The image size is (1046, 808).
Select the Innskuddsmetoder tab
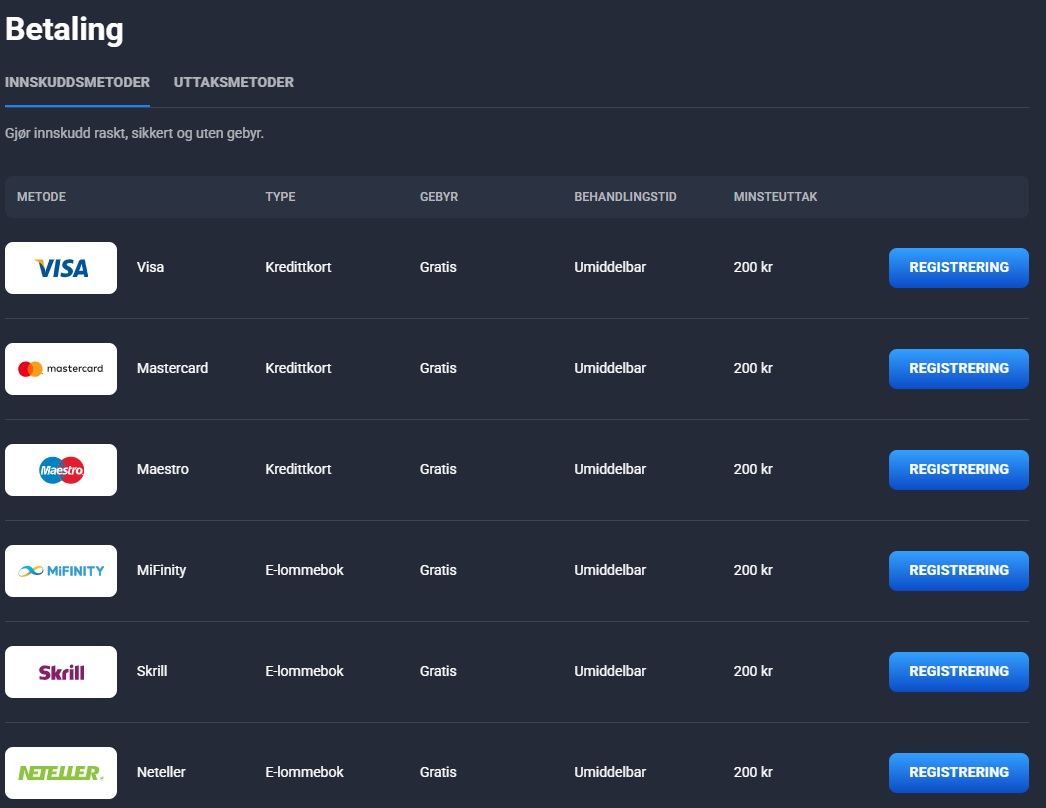(x=77, y=82)
